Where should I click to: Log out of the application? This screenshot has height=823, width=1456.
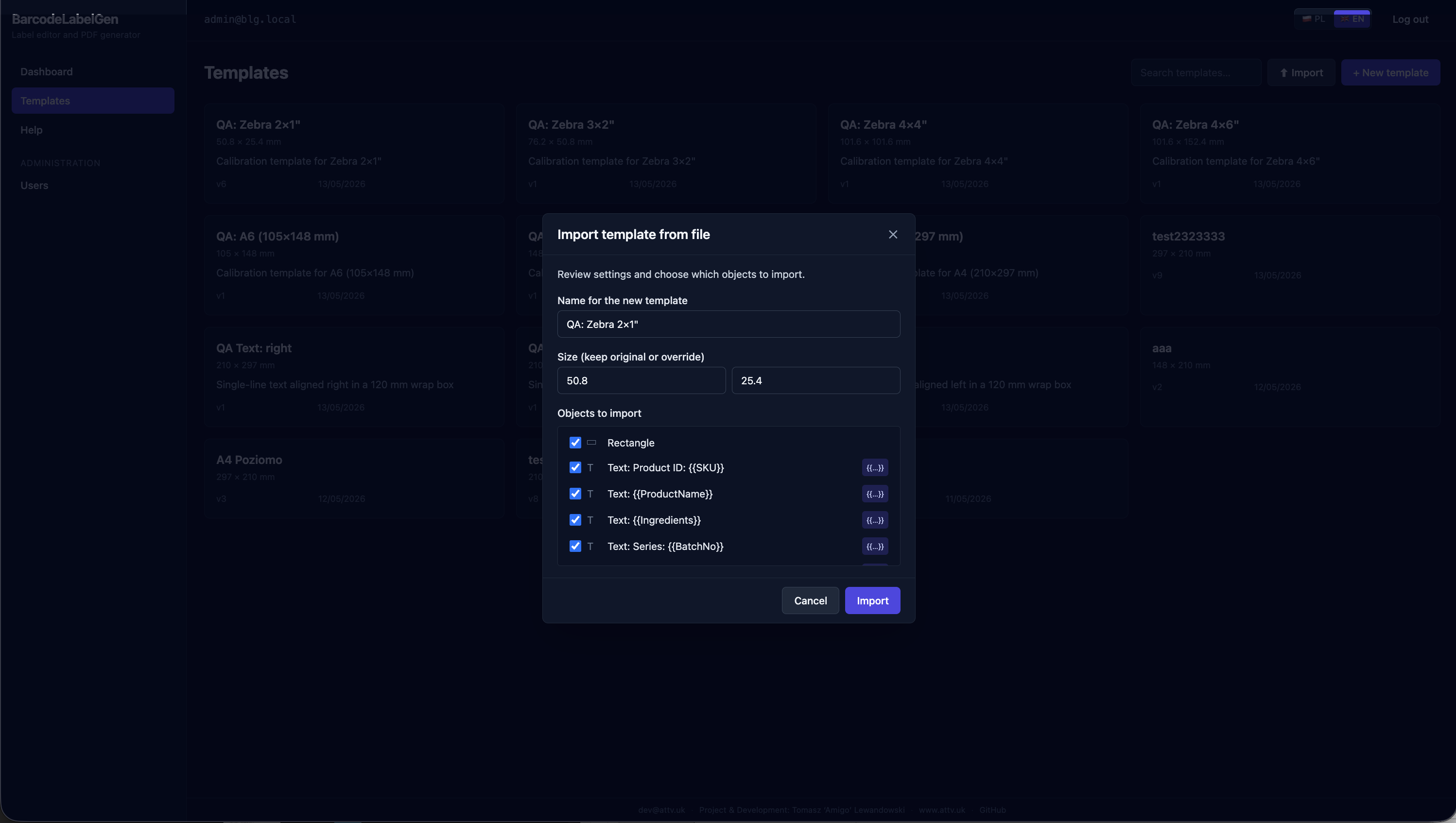click(1410, 19)
